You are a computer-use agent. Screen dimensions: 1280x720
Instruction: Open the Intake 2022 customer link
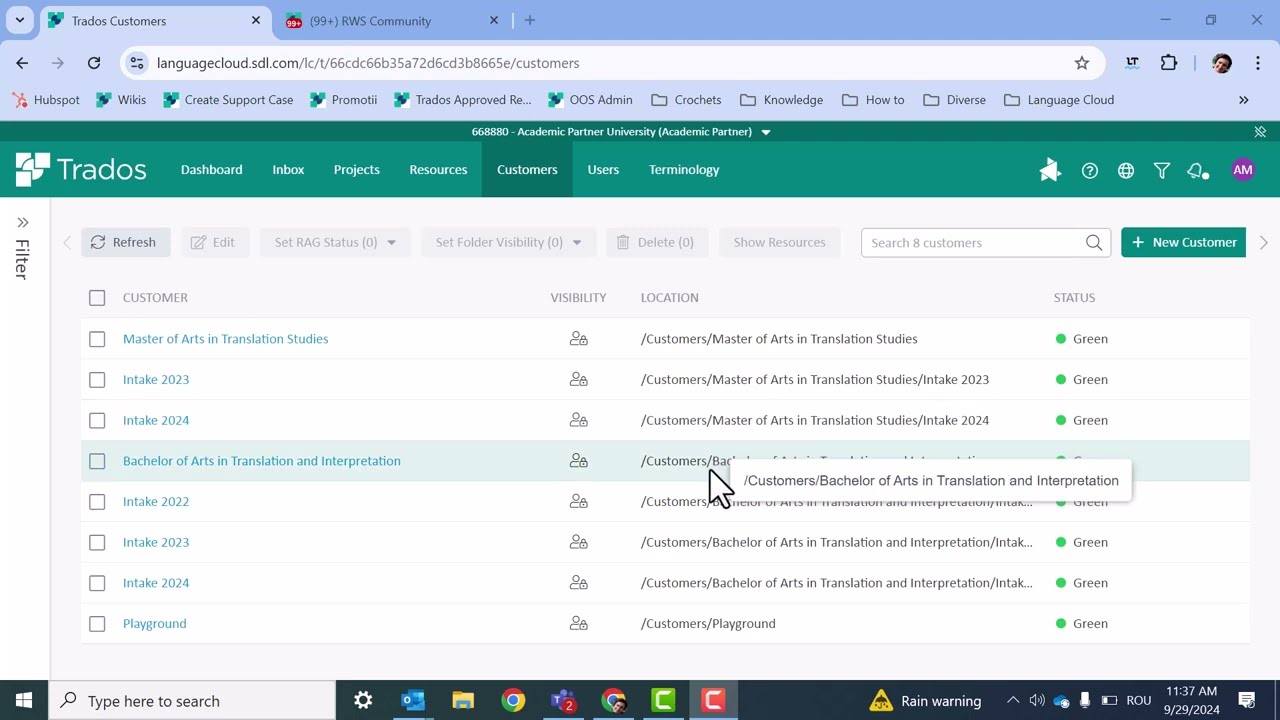pyautogui.click(x=156, y=502)
